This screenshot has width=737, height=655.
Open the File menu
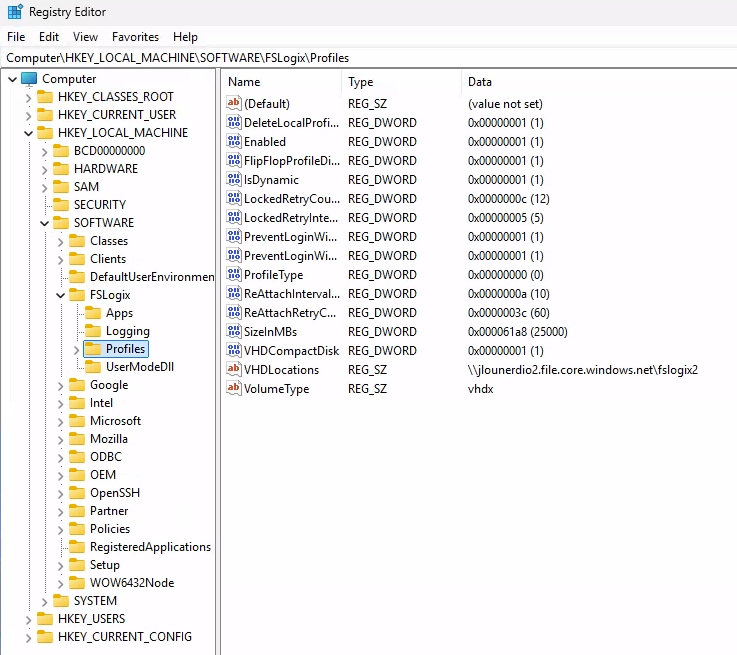point(16,37)
